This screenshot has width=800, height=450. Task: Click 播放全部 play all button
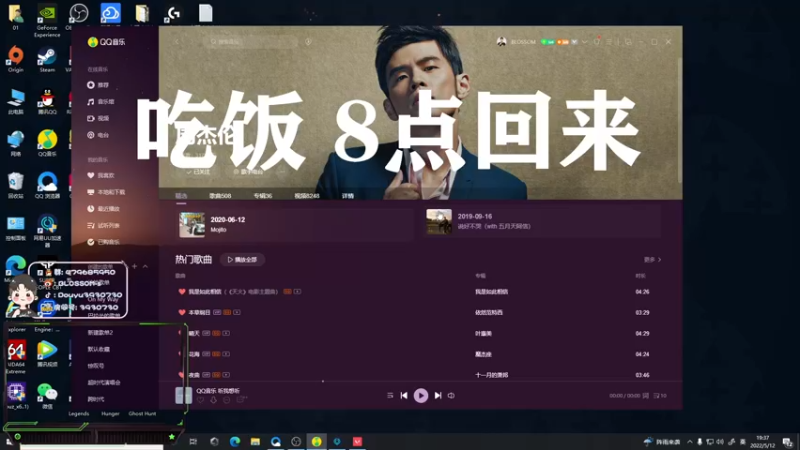(242, 260)
